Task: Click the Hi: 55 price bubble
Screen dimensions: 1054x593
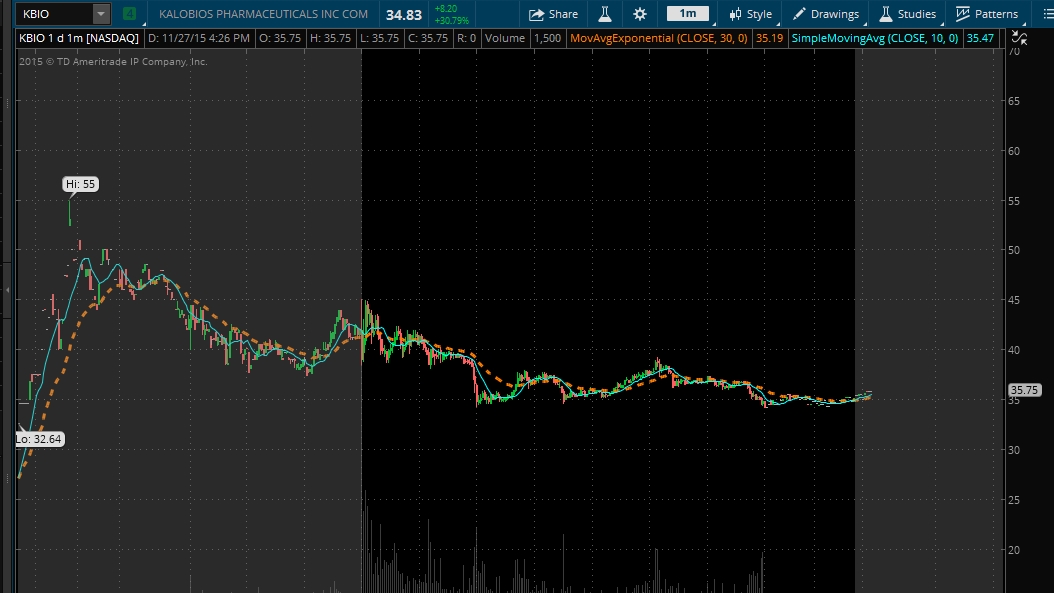Action: (x=81, y=184)
